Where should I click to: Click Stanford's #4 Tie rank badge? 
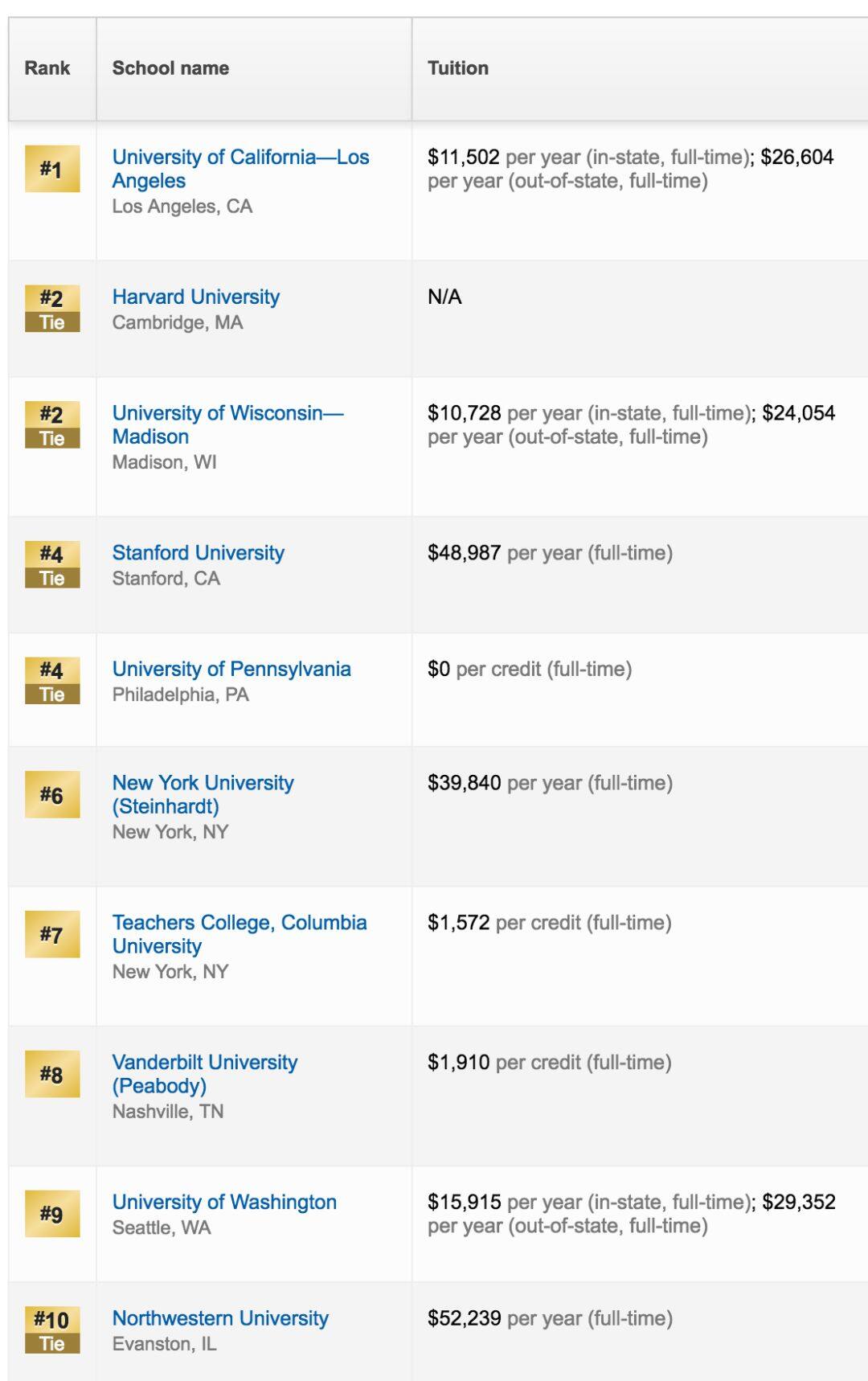coord(52,565)
